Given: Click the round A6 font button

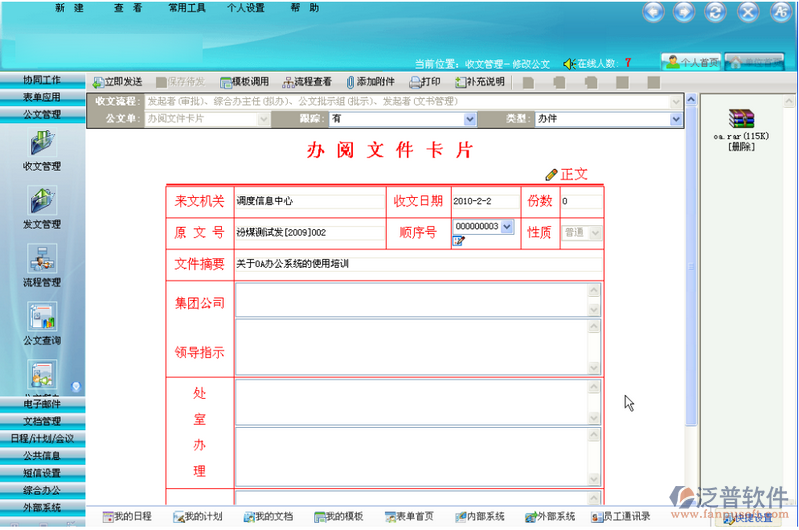Looking at the screenshot, I should pos(780,12).
